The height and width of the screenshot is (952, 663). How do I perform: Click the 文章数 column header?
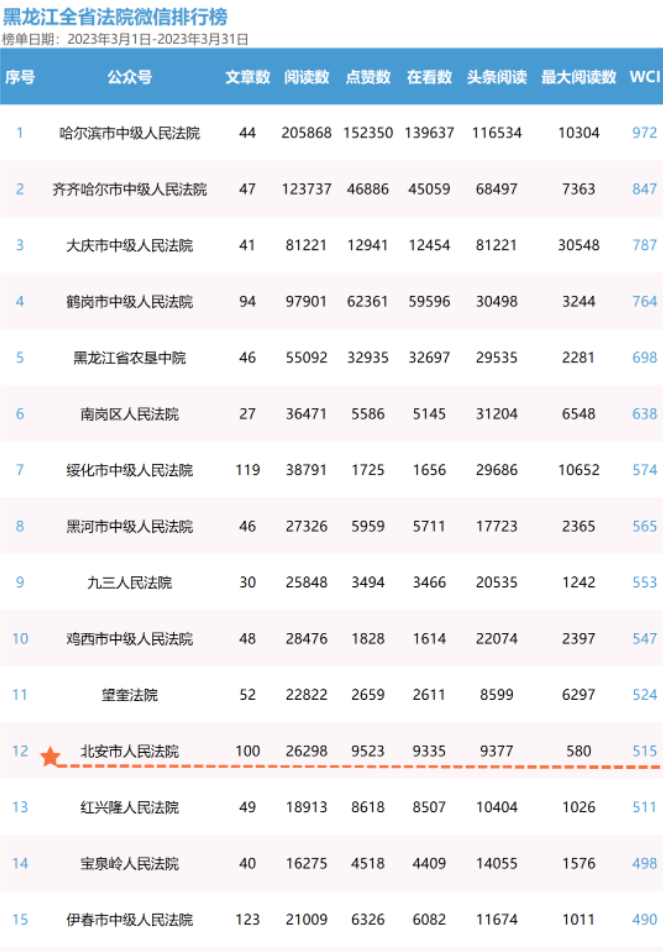click(247, 77)
